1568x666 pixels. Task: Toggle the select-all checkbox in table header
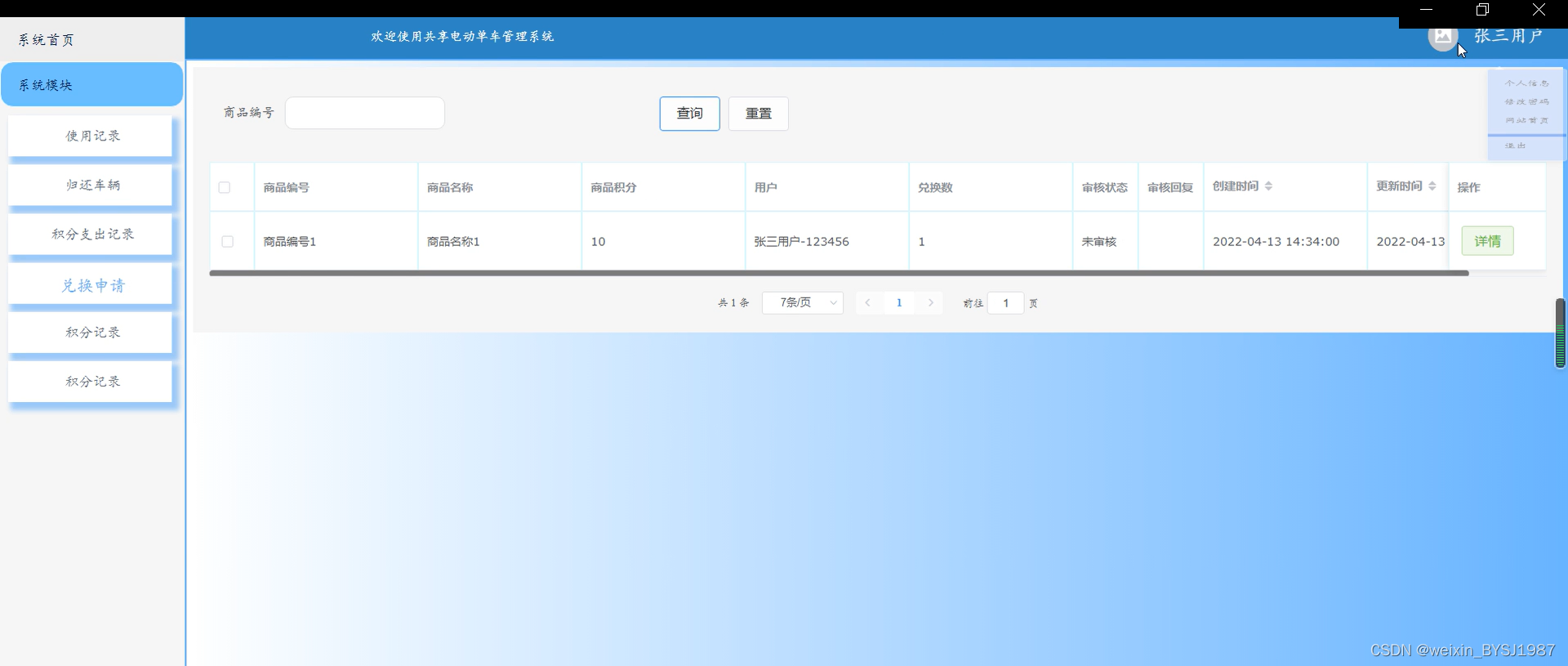coord(225,187)
